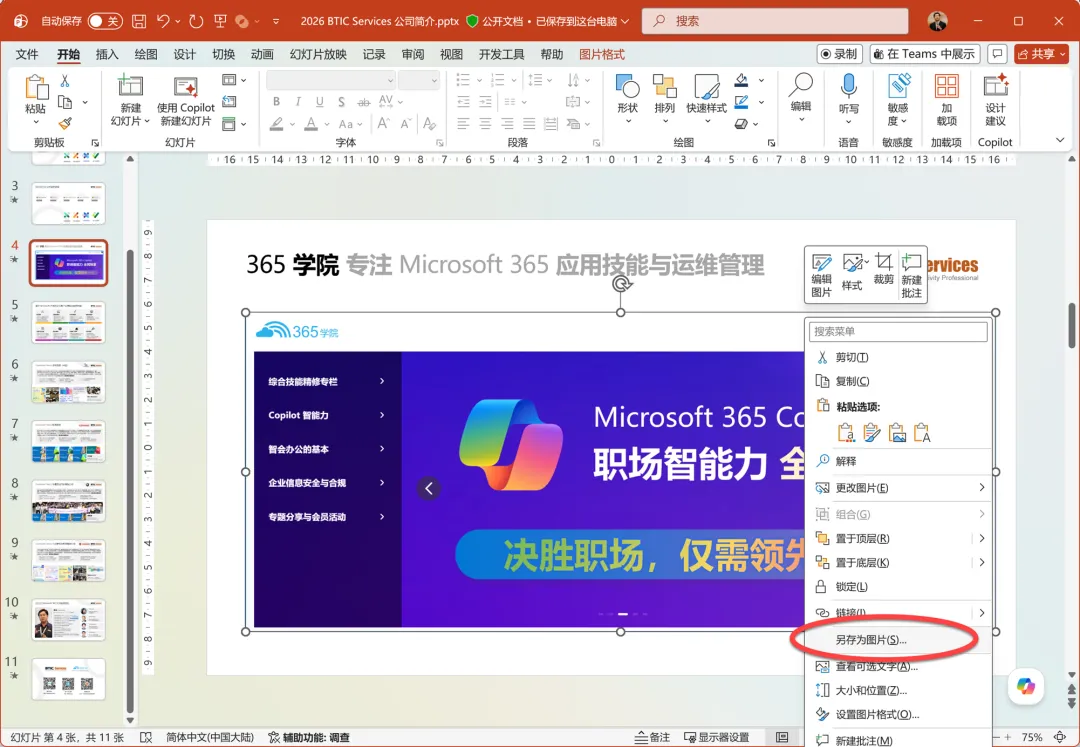Choose 复制 from context menu
Viewport: 1080px width, 747px height.
click(899, 381)
